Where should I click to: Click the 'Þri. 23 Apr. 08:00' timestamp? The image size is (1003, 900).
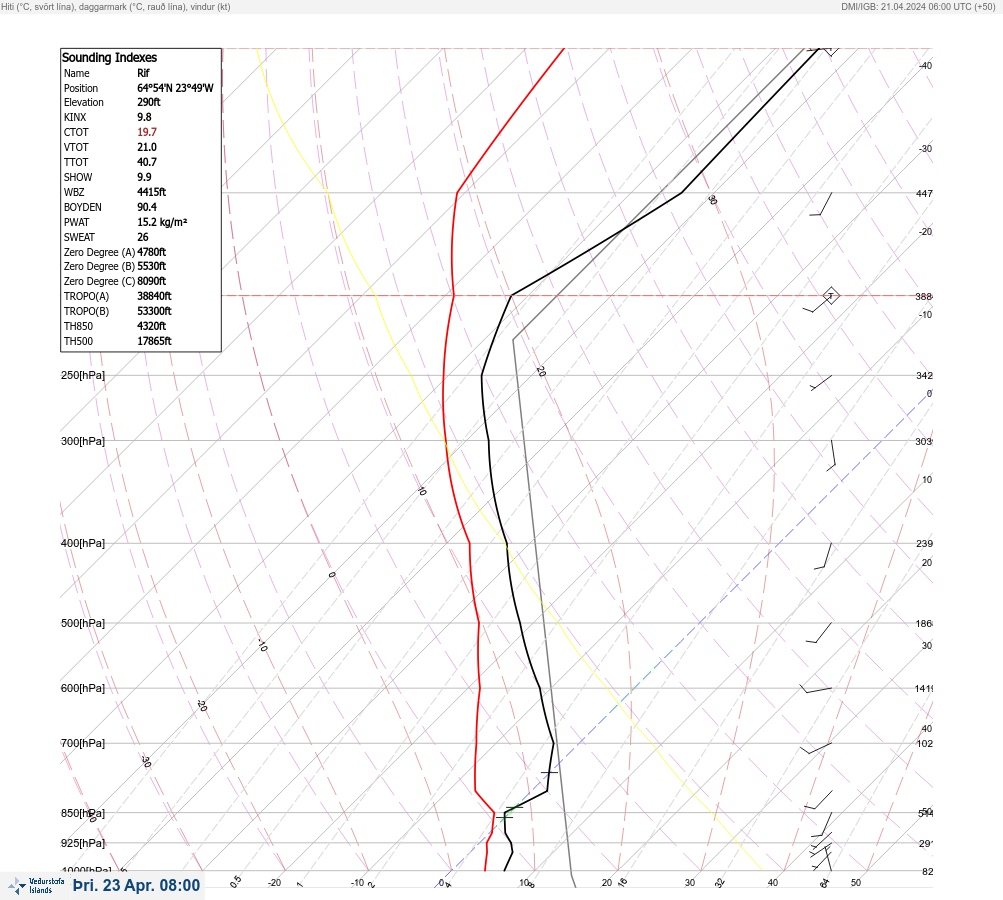tap(136, 885)
